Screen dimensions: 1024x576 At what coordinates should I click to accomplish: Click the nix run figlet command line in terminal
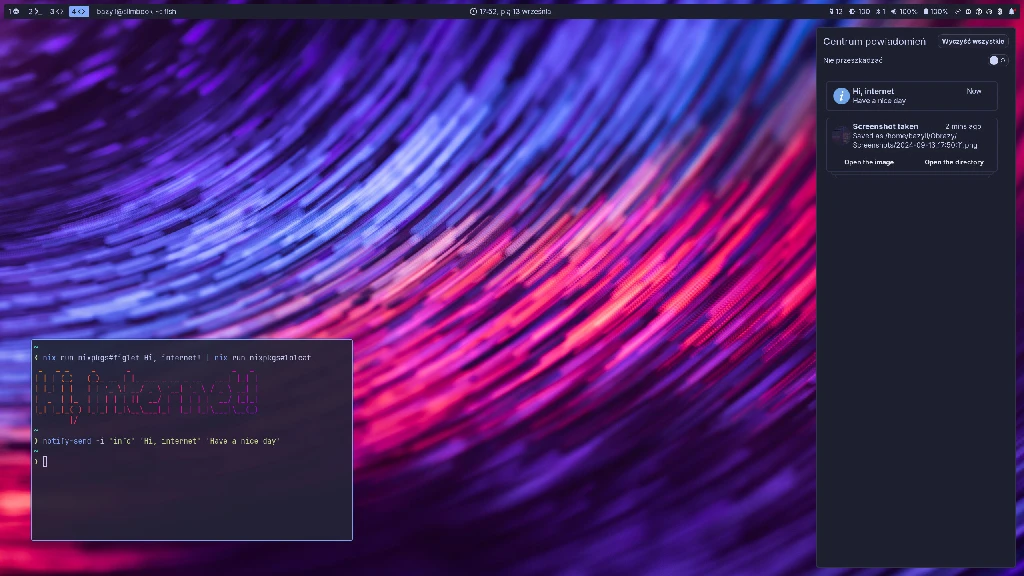[x=176, y=358]
